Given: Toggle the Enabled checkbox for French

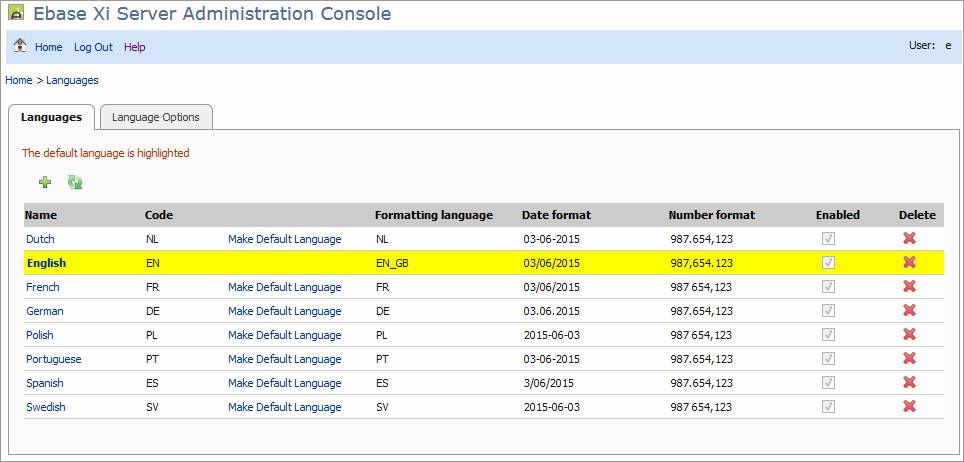Looking at the screenshot, I should point(829,287).
